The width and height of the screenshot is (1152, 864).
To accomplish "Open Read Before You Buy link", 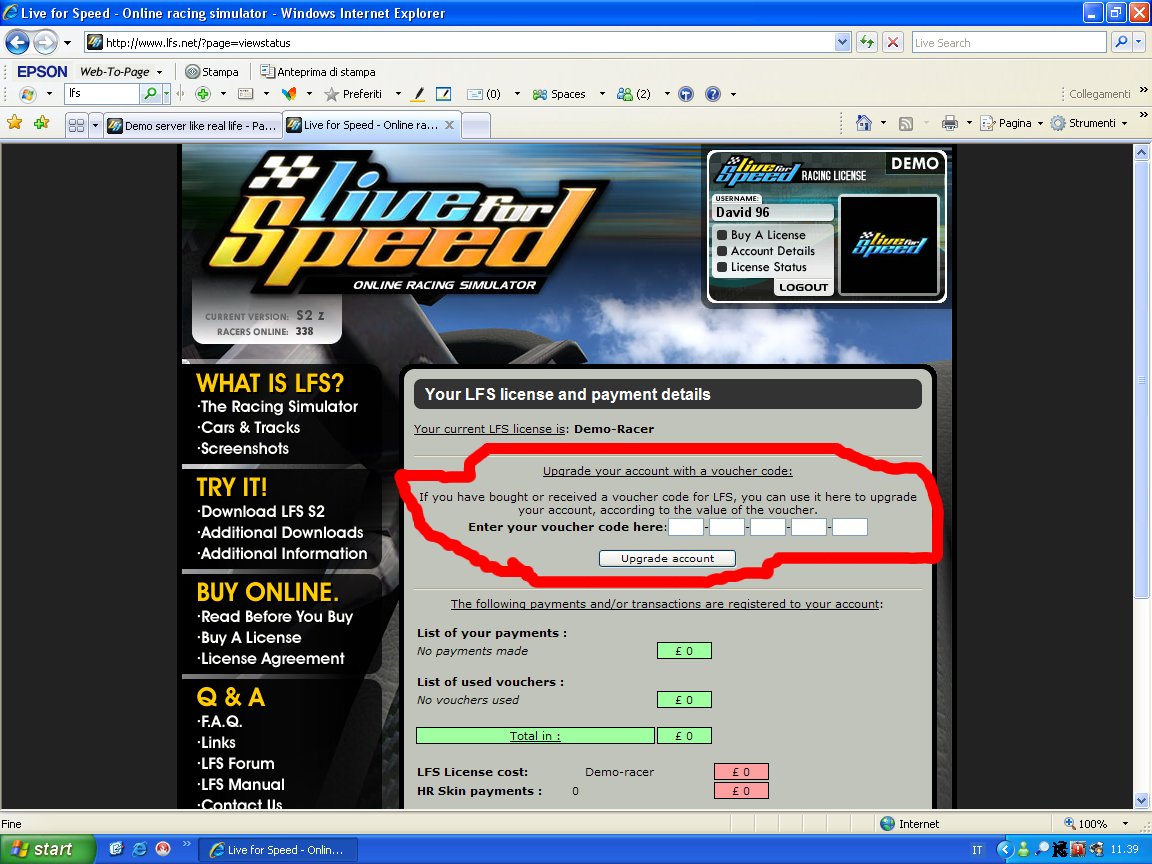I will tap(276, 616).
